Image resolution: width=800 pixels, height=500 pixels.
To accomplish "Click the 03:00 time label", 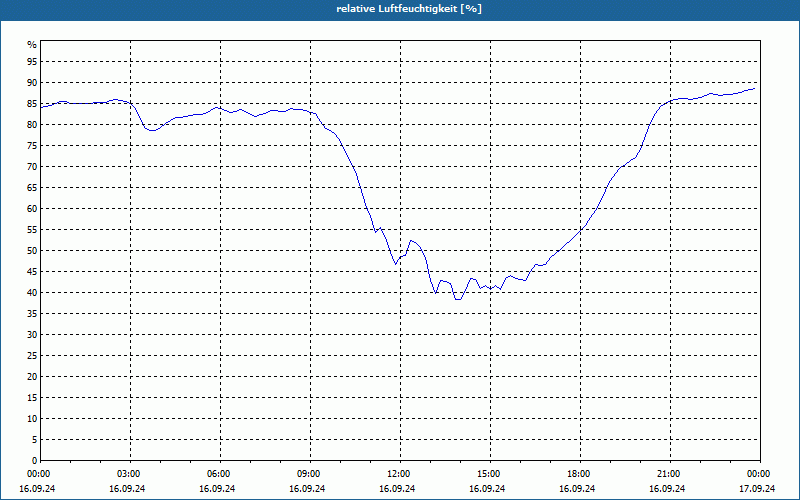I will [131, 474].
